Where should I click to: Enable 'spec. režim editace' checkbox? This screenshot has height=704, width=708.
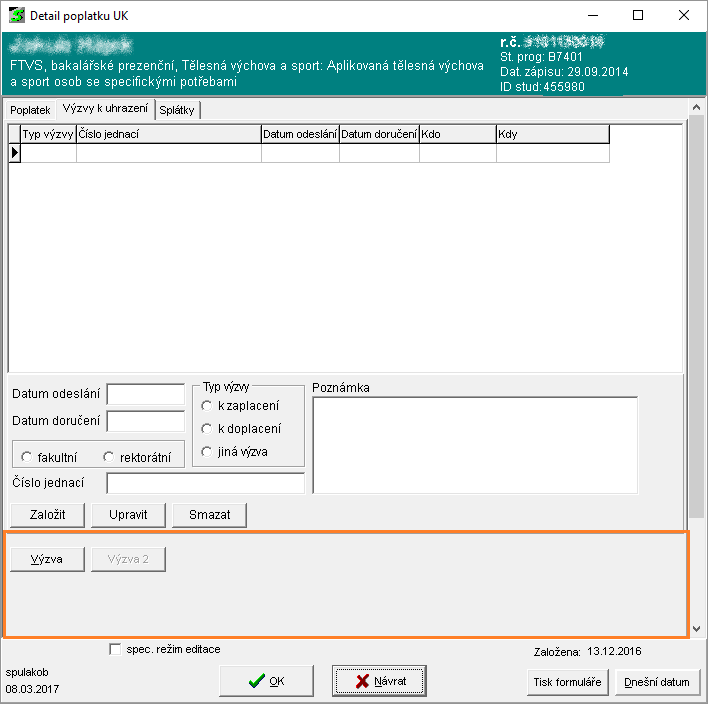(115, 649)
